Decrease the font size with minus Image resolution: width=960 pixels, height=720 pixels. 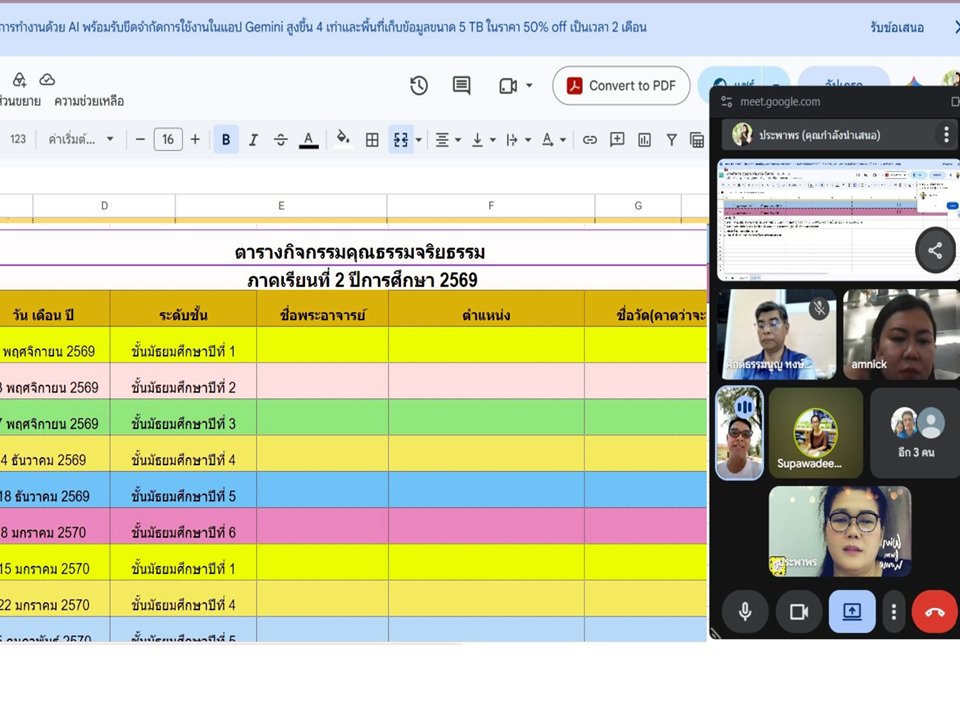coord(140,140)
